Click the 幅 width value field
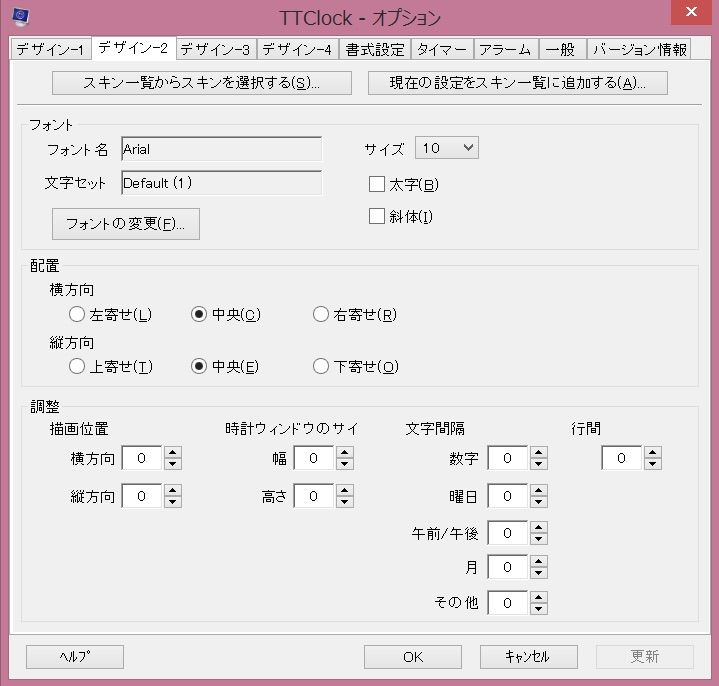Viewport: 719px width, 686px height. point(314,458)
